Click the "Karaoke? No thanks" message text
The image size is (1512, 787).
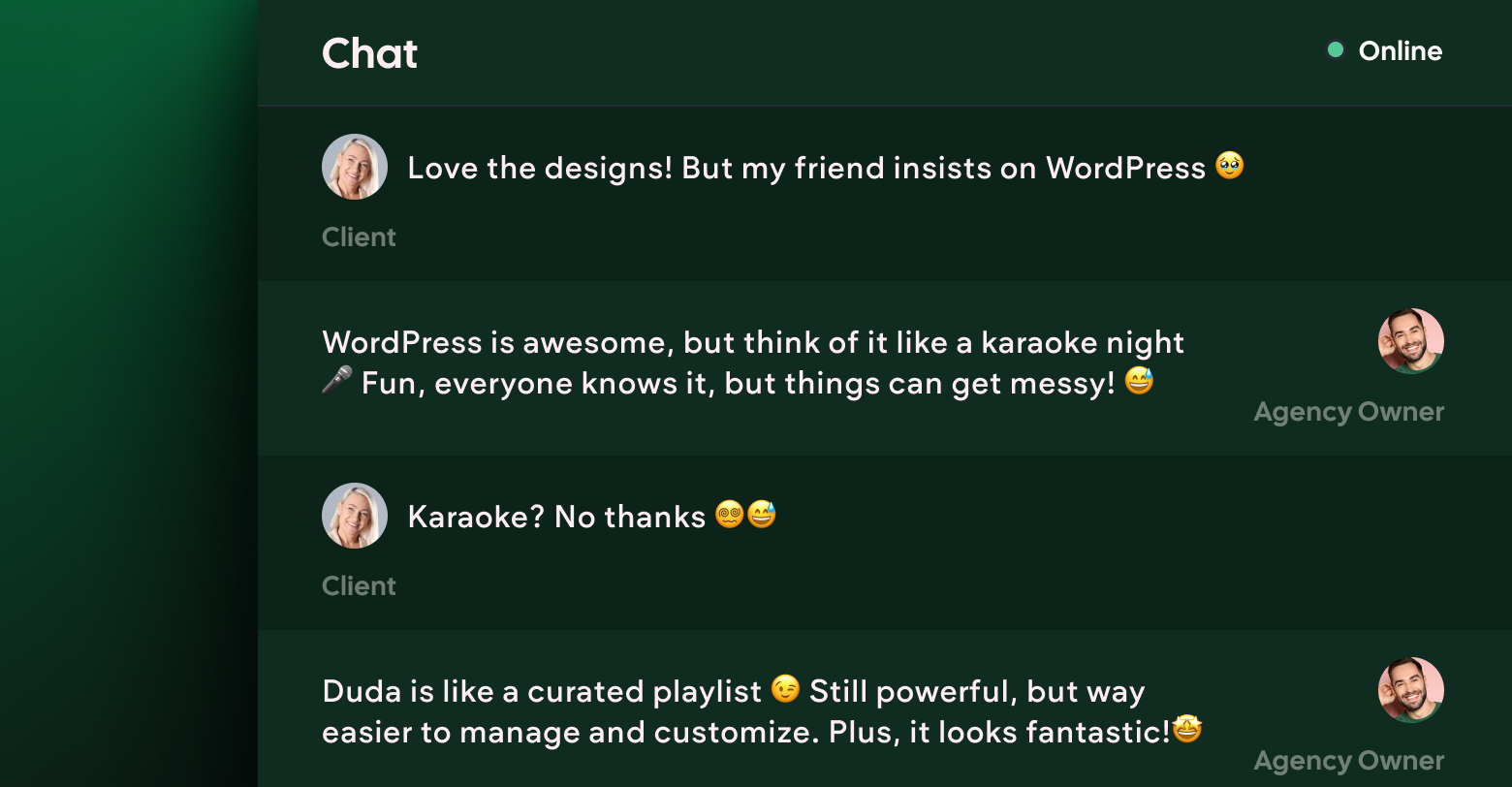(x=556, y=518)
